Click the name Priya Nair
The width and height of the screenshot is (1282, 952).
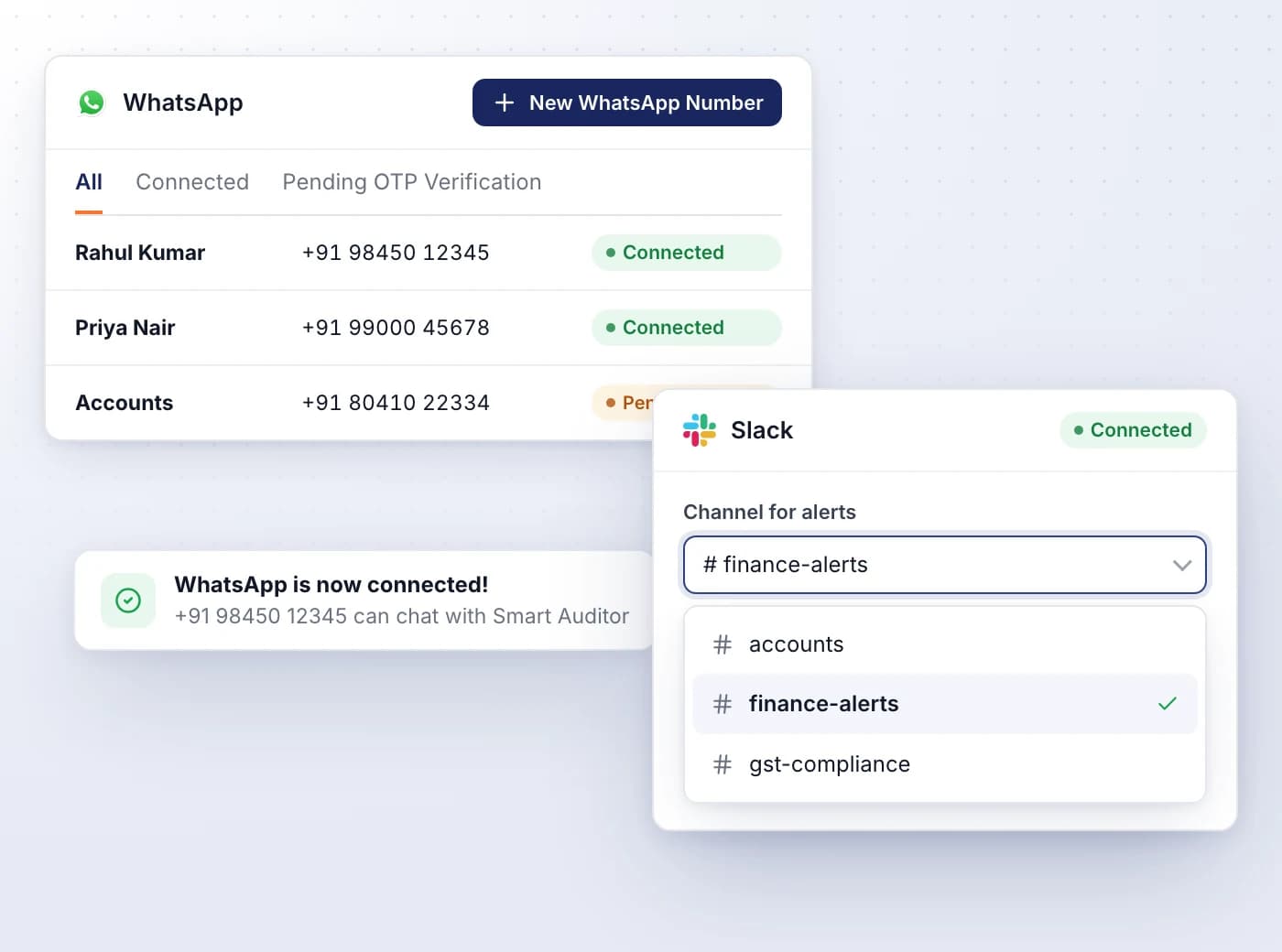coord(125,328)
